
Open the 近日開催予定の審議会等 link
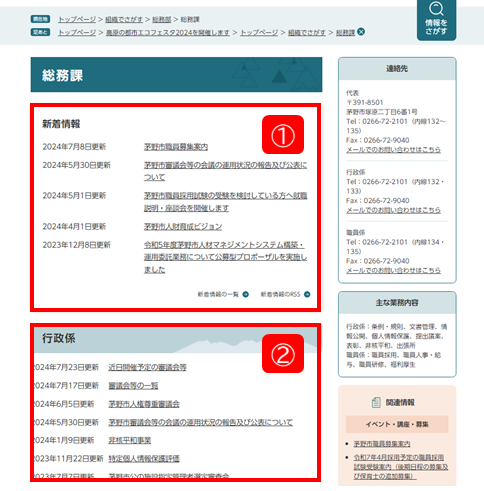[x=147, y=367]
